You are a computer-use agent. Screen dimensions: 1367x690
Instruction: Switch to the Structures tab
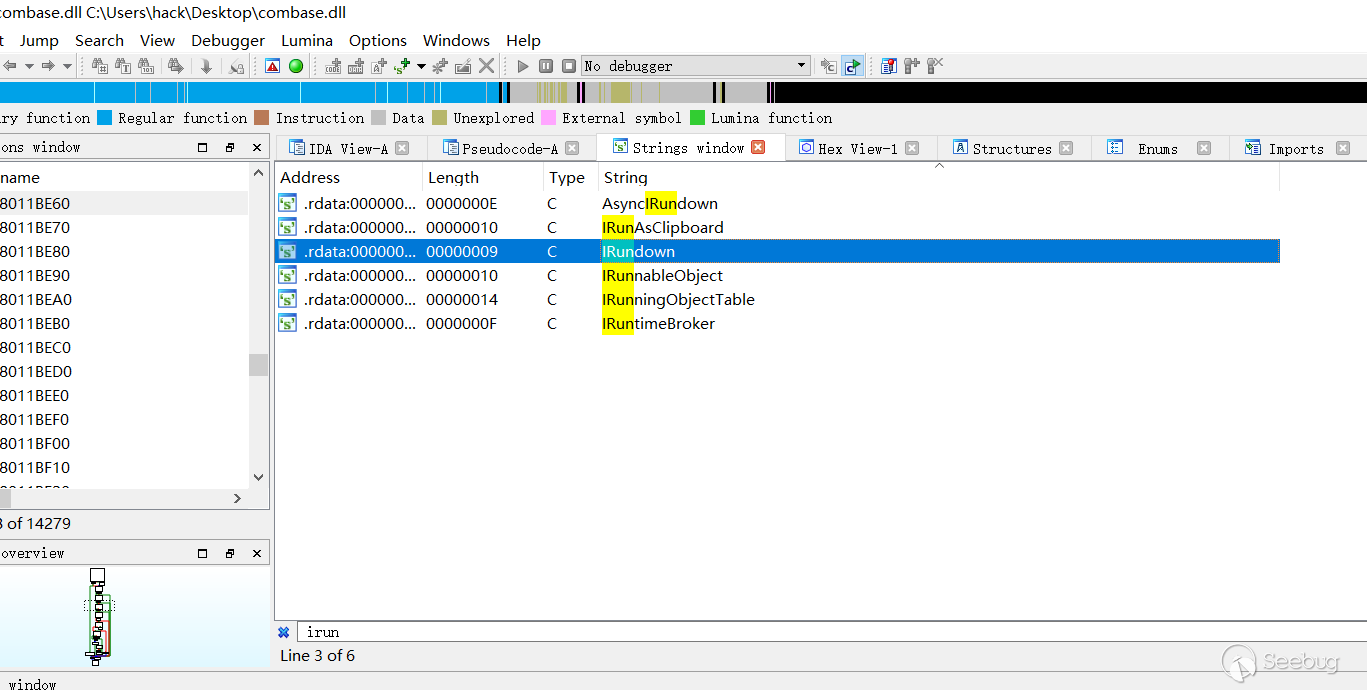[1012, 148]
